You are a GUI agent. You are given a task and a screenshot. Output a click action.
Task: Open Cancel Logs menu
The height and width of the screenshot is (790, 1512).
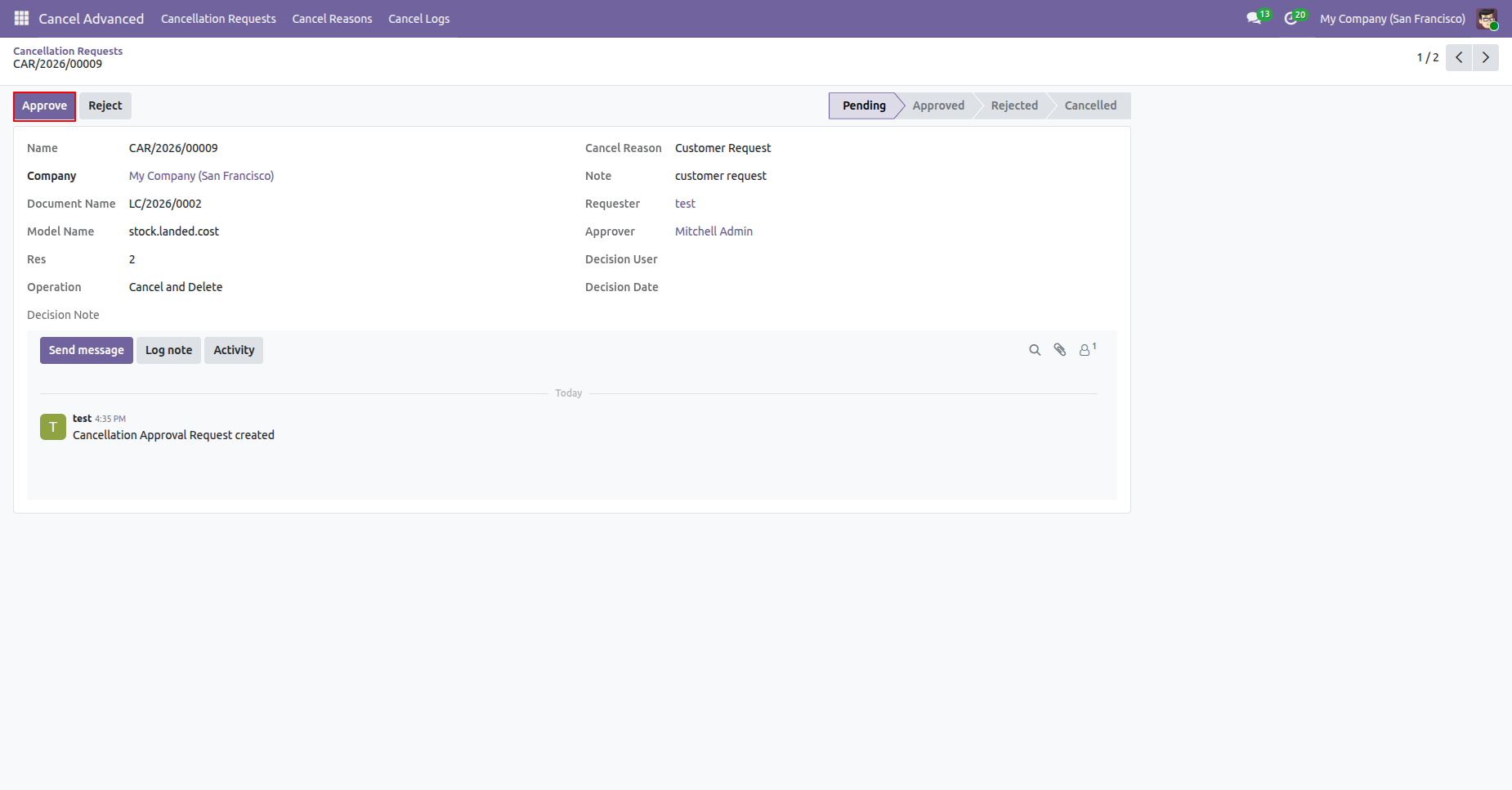tap(418, 19)
